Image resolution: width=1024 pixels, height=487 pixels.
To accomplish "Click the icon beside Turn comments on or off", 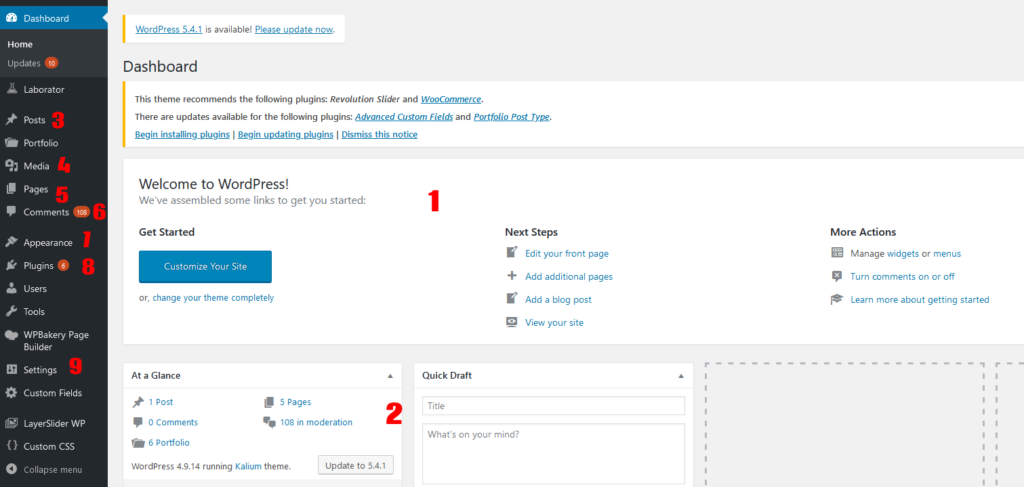I will click(837, 276).
